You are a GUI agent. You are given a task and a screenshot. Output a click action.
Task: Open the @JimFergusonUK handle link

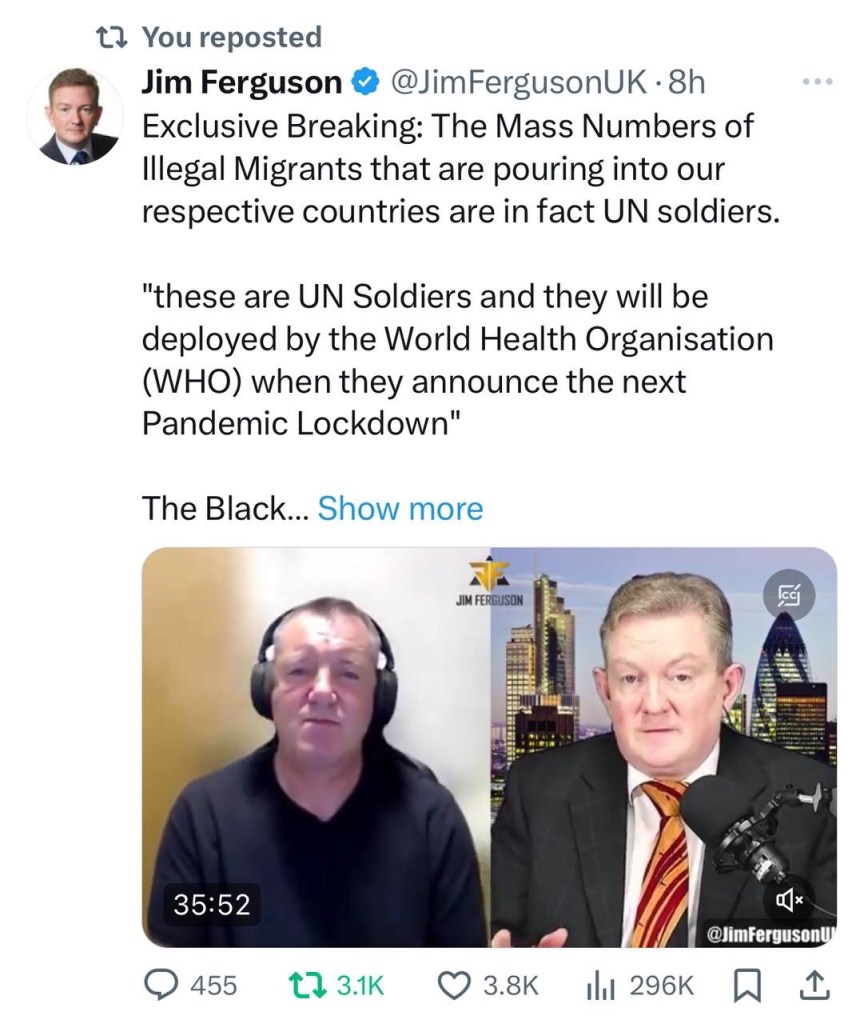coord(519,82)
